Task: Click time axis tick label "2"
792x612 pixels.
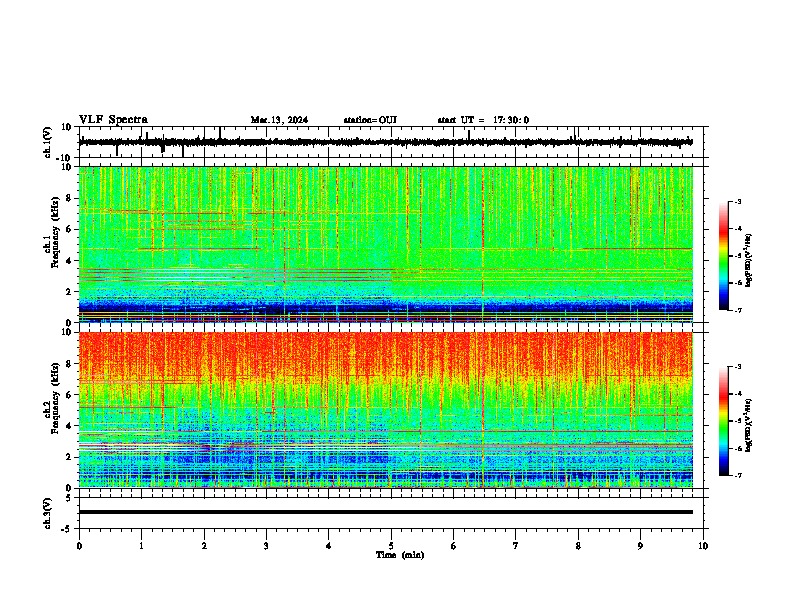Action: point(204,546)
